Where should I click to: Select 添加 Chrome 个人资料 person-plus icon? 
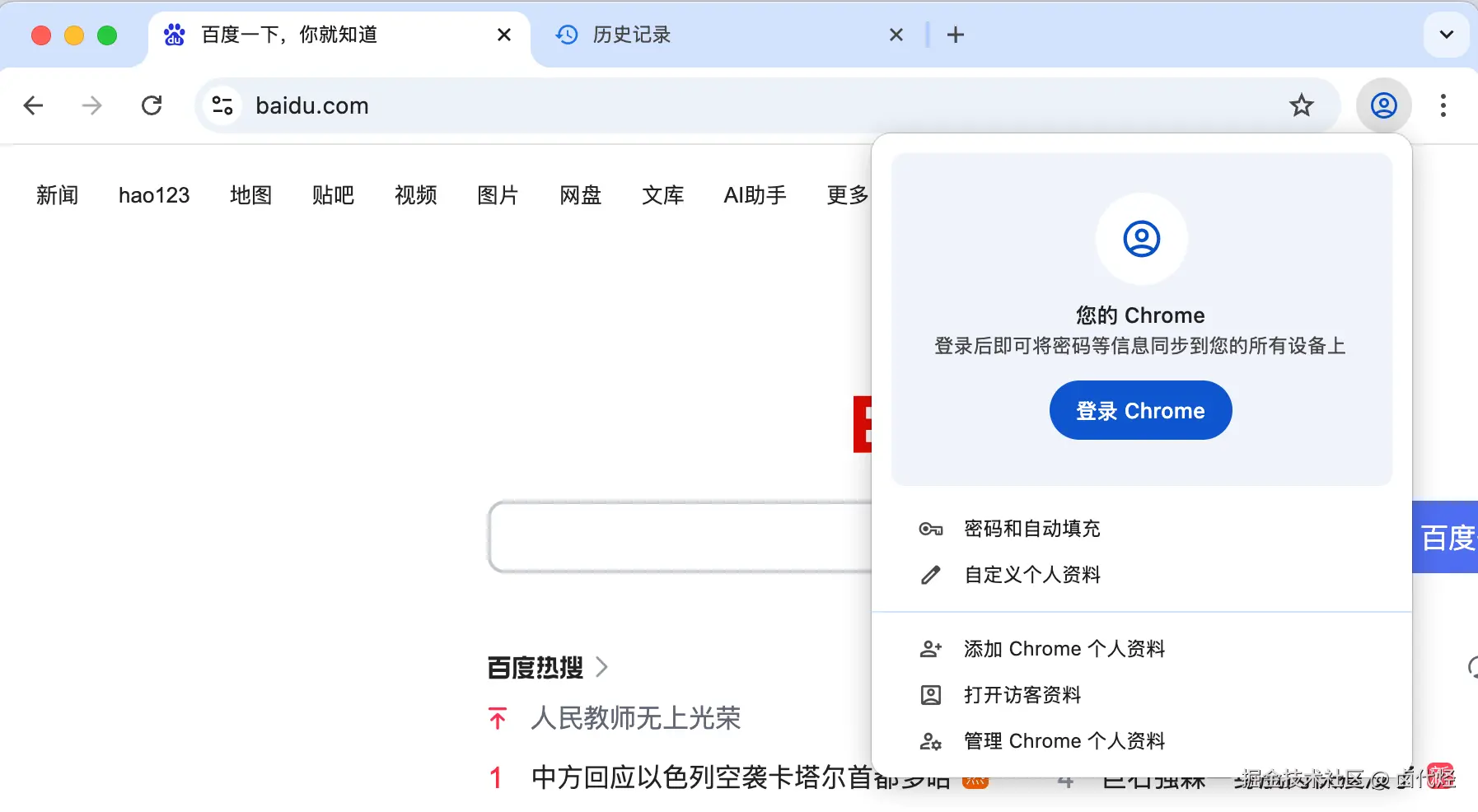pyautogui.click(x=932, y=648)
